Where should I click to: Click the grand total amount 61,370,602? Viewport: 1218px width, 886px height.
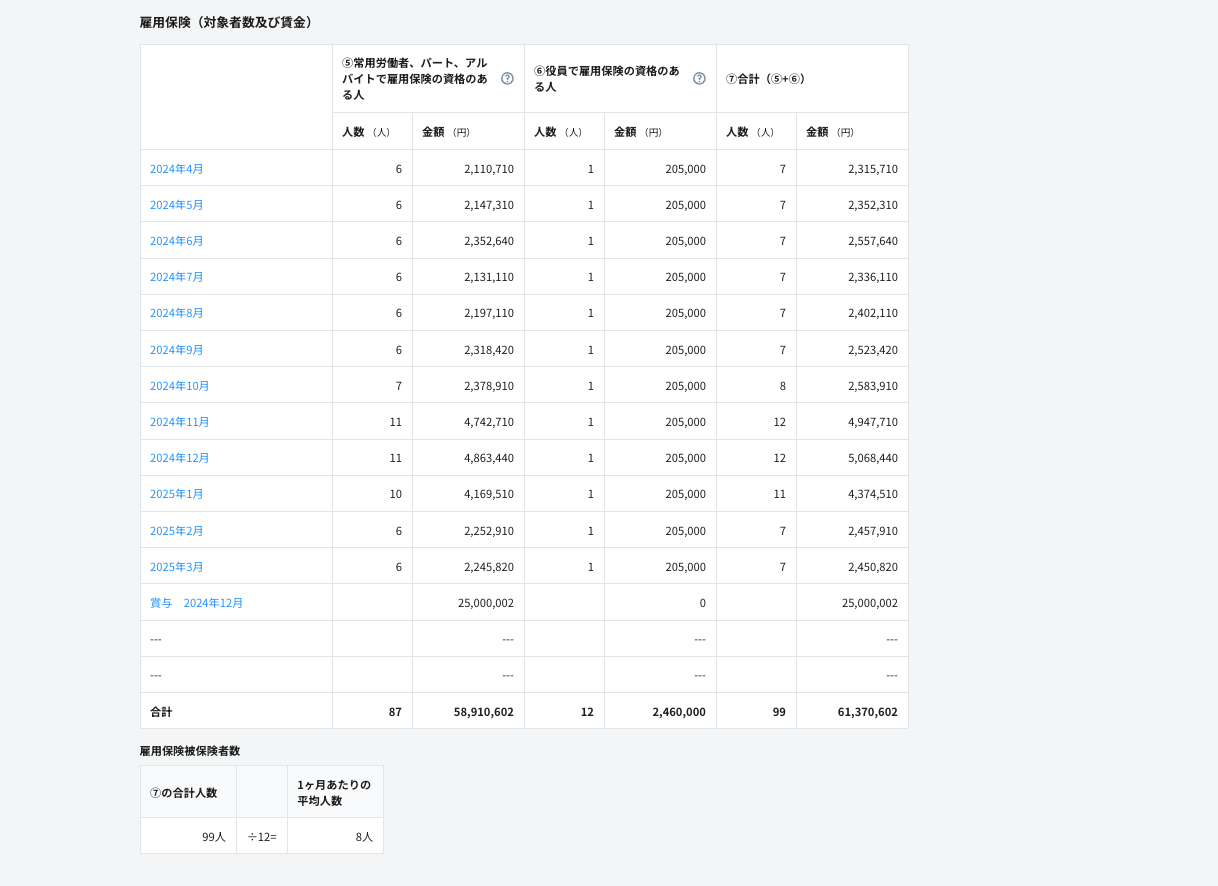(867, 712)
